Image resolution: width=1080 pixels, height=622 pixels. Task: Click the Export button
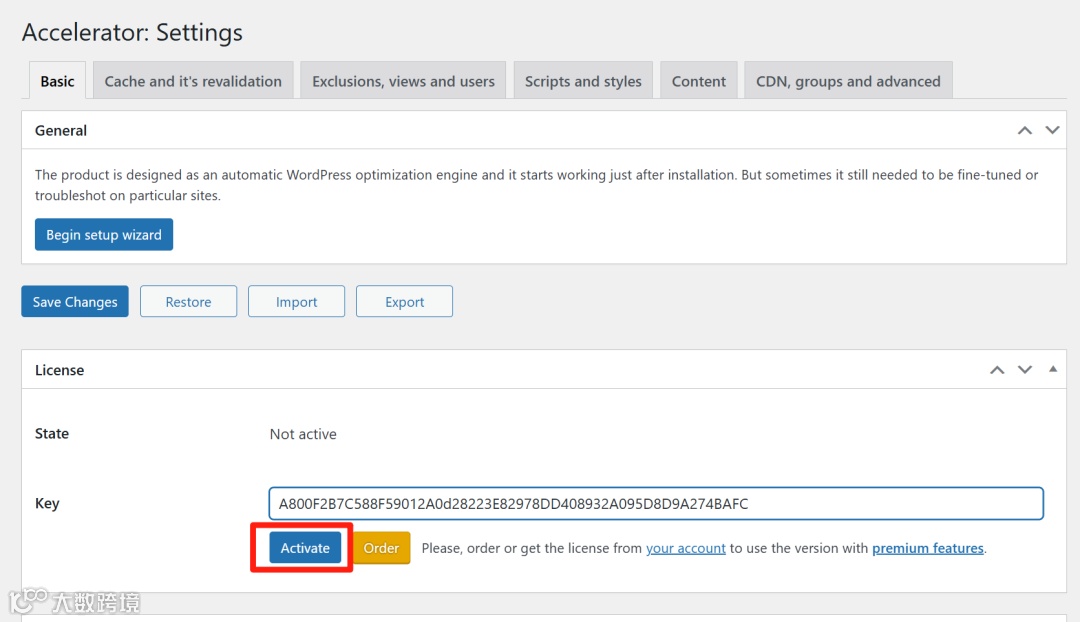[x=404, y=302]
